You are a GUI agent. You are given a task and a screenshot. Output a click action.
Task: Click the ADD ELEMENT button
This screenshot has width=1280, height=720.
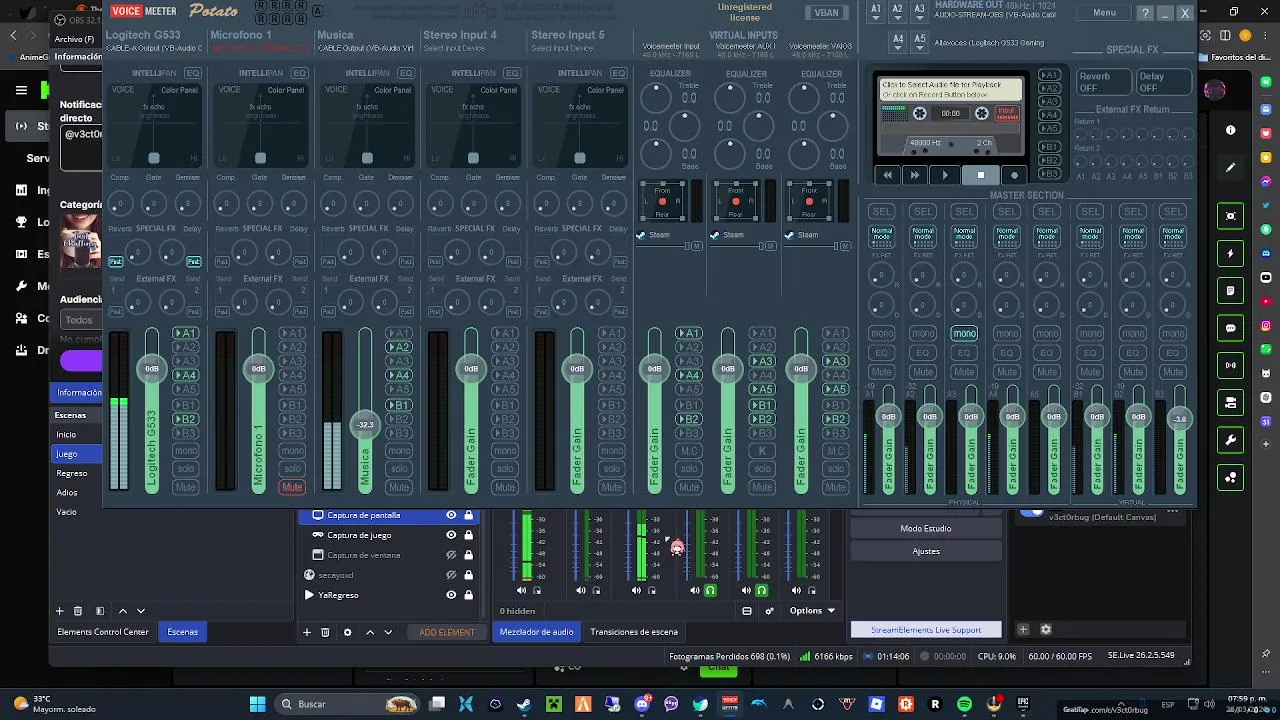(x=447, y=632)
